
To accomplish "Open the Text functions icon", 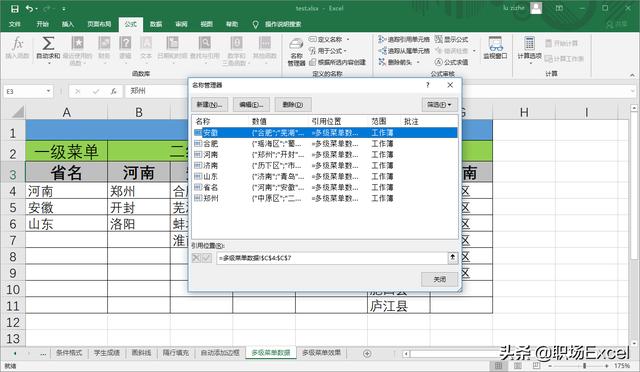I will click(x=146, y=43).
